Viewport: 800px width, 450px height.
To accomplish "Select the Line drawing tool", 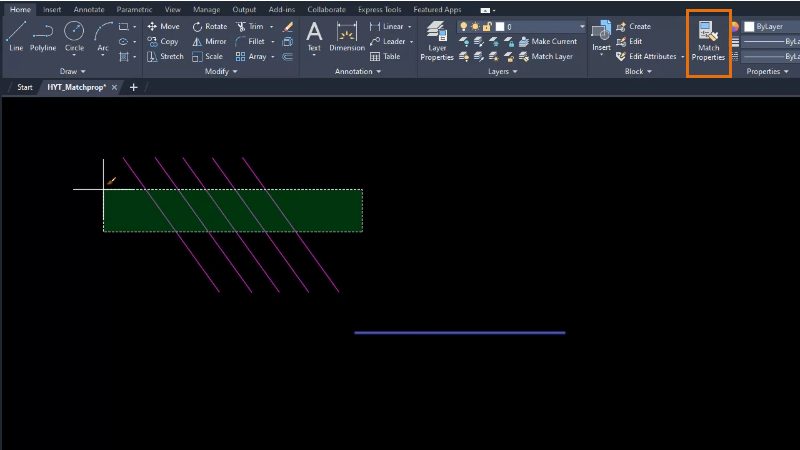I will [16, 36].
